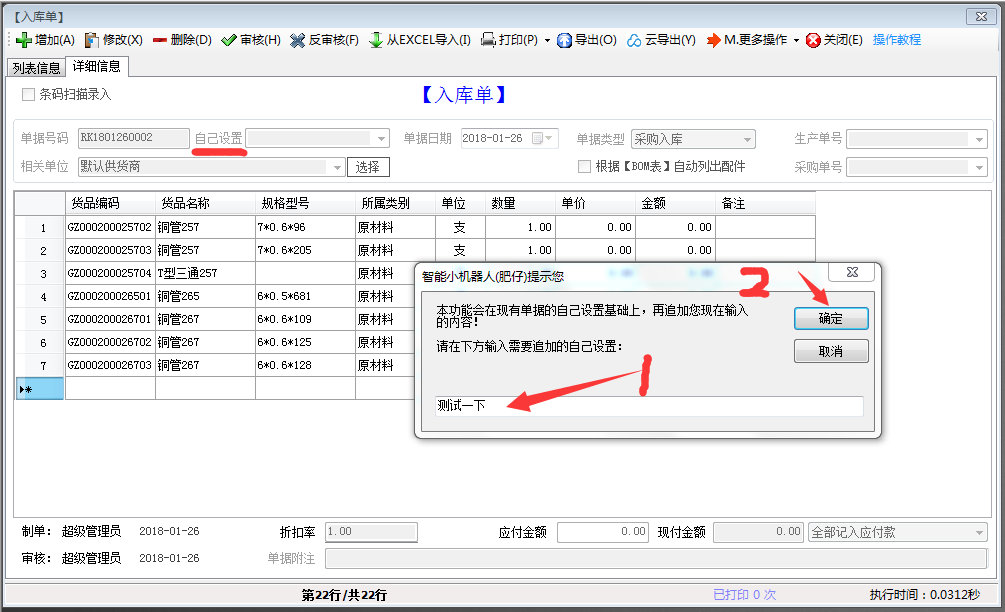This screenshot has height=612, width=1005.
Task: Open the 全部记入应付款 dropdown
Action: point(979,533)
